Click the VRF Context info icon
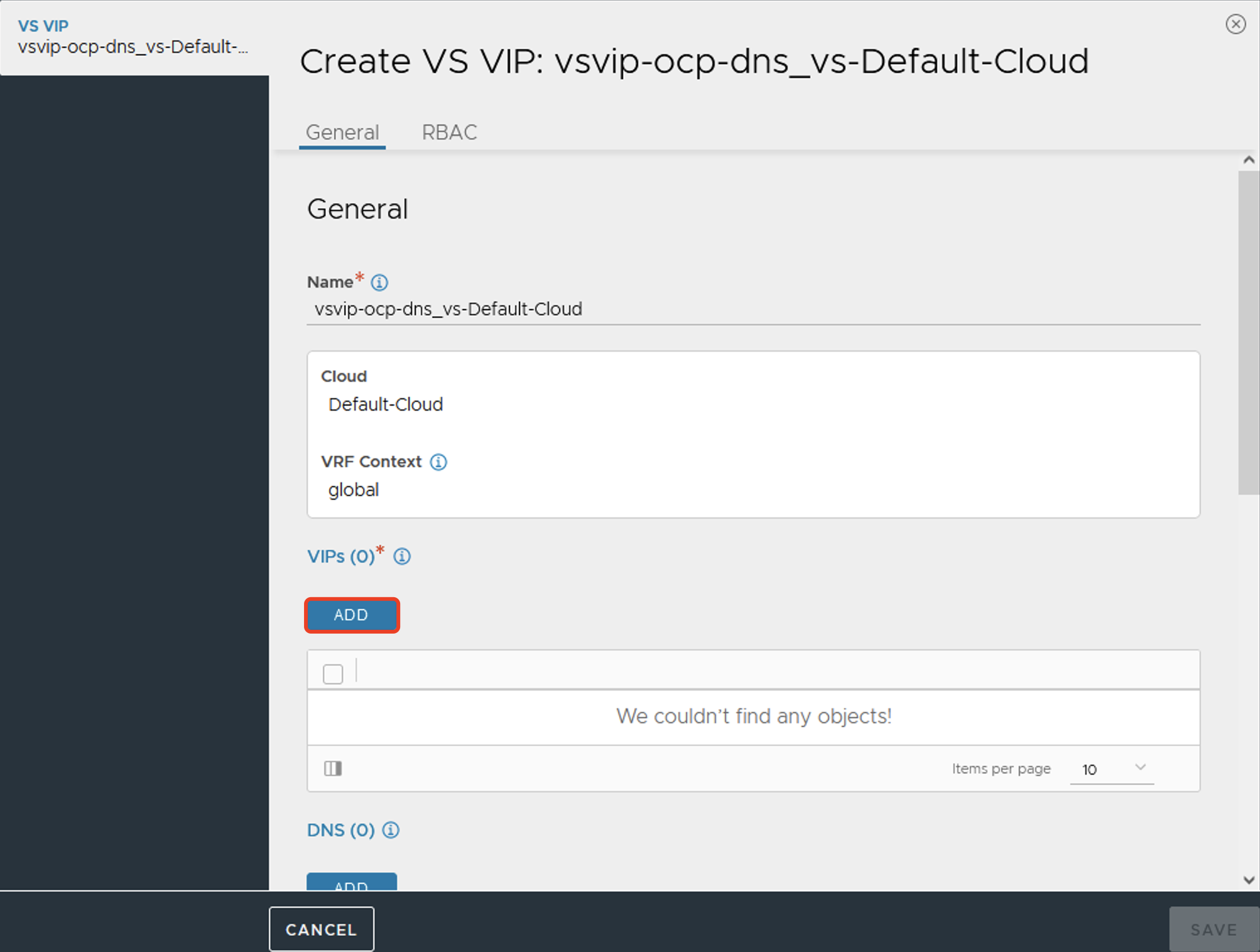1260x952 pixels. 438,462
